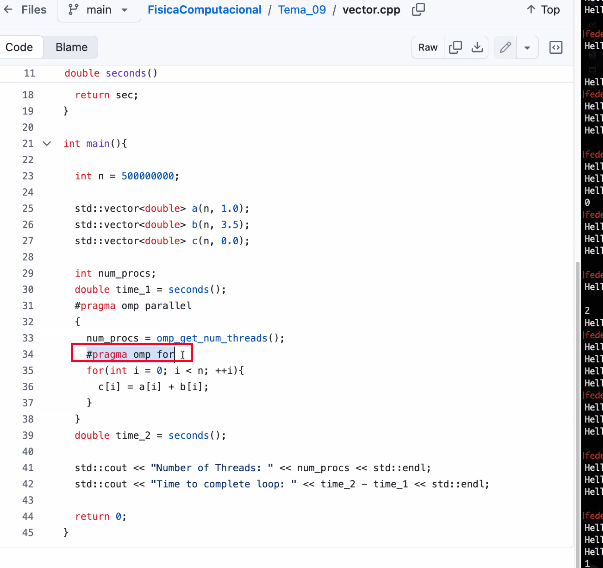Click the Files label in header

point(34,10)
